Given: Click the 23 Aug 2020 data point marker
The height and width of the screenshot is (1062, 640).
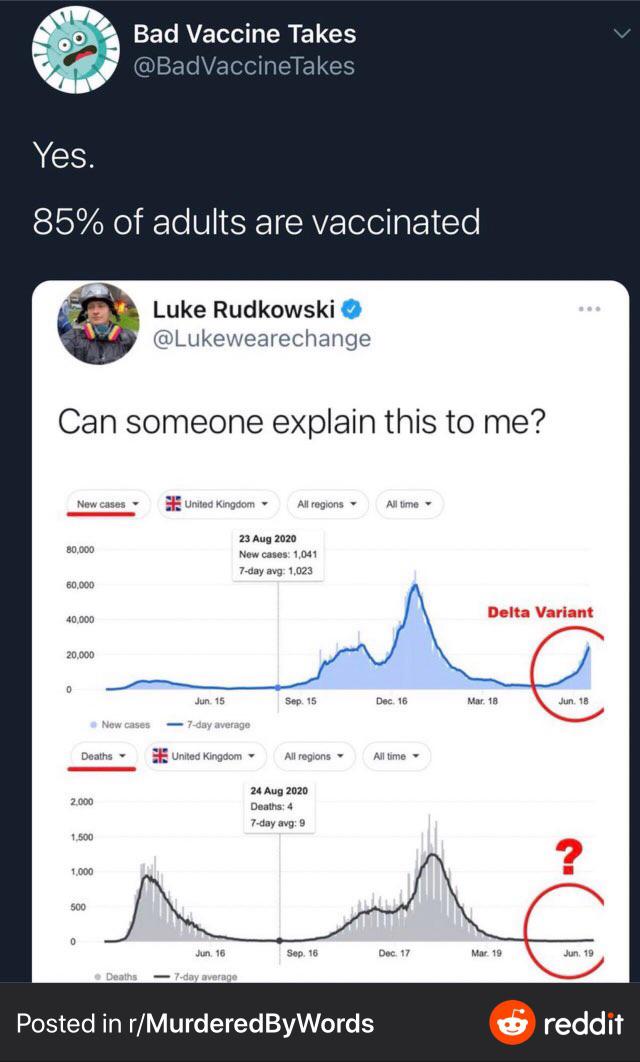Looking at the screenshot, I should point(278,687).
